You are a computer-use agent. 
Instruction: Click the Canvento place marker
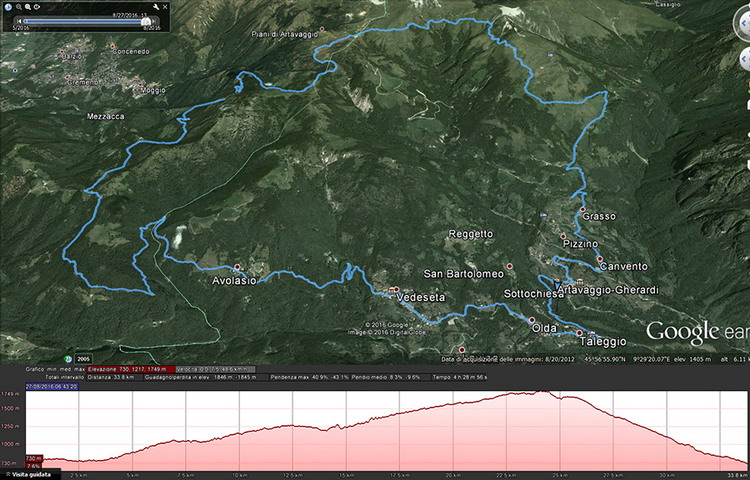tap(600, 259)
